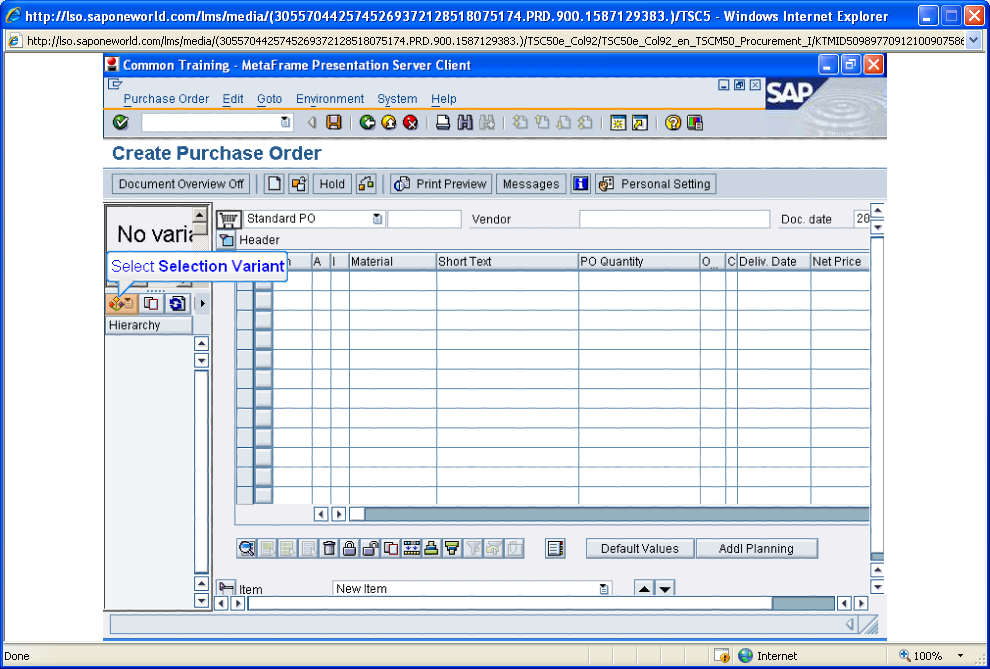990x669 pixels.
Task: Open the System menu
Action: [x=397, y=99]
